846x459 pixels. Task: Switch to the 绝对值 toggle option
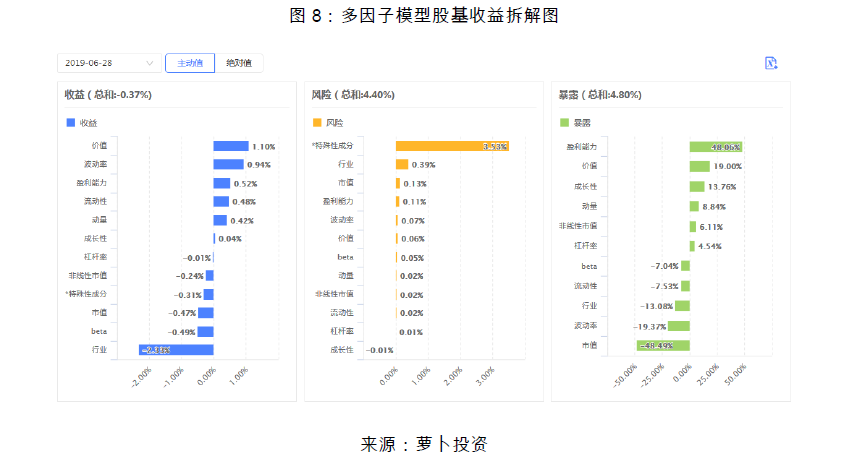(x=238, y=63)
